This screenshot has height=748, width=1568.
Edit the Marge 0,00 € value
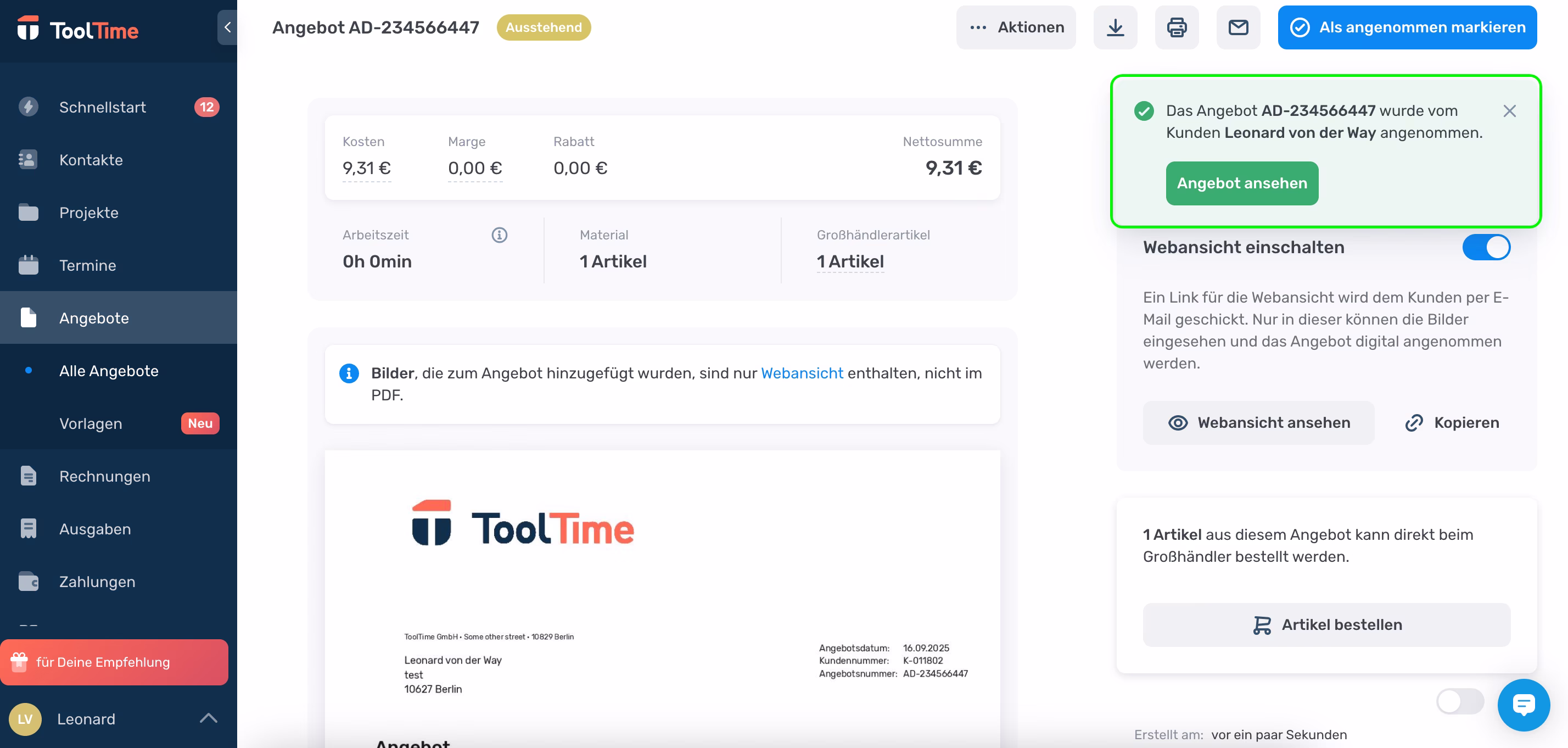click(475, 168)
